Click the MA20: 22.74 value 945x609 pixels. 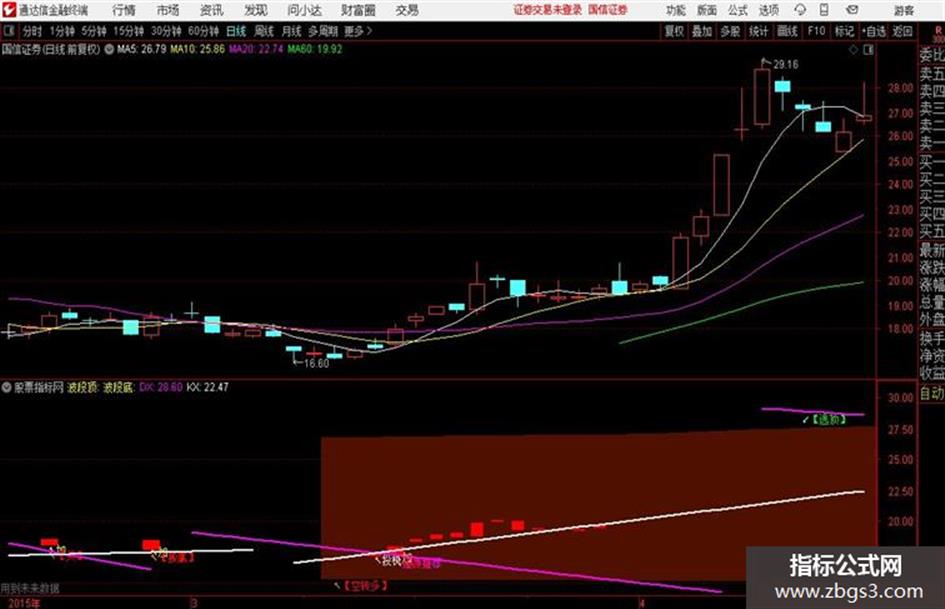click(x=256, y=49)
